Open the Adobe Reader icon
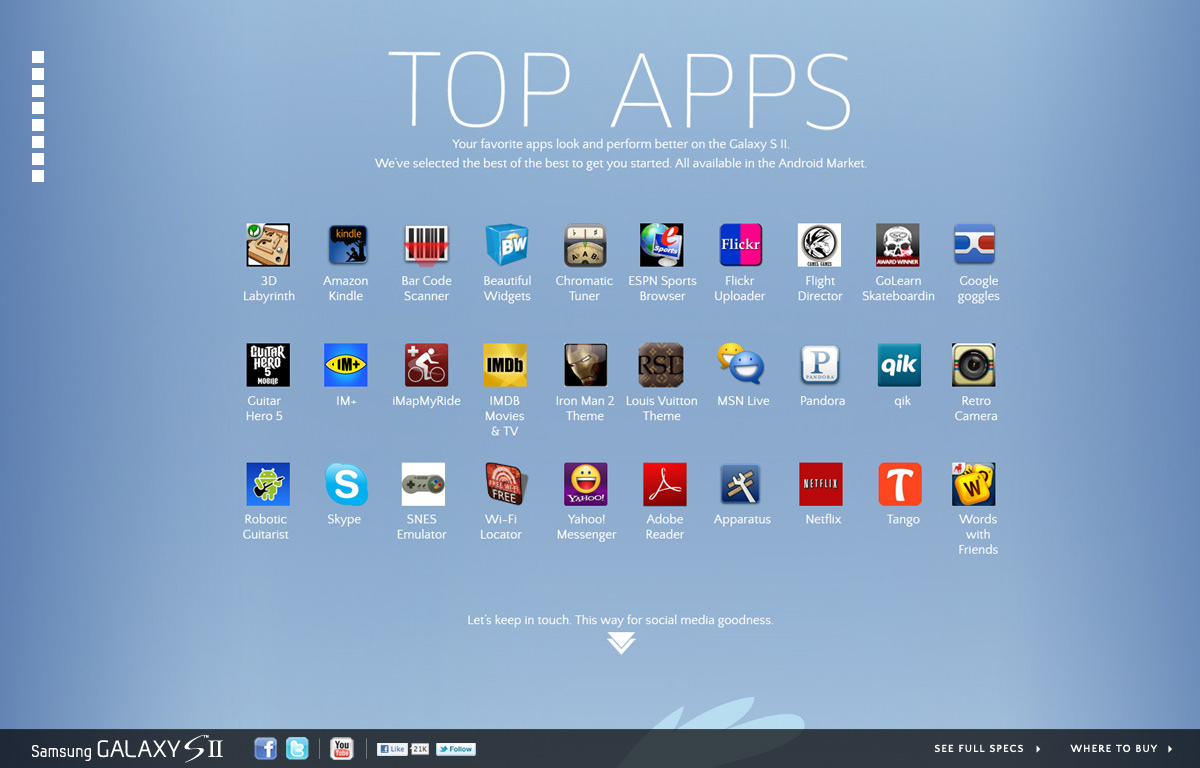 [665, 484]
